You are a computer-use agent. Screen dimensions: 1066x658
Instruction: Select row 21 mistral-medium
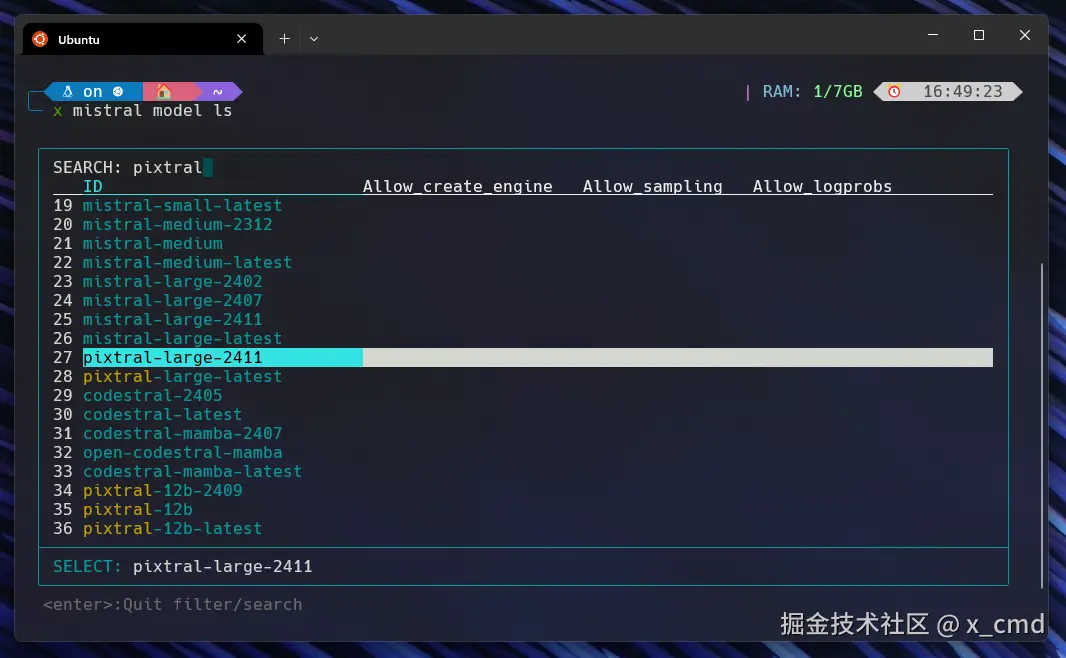pos(523,243)
